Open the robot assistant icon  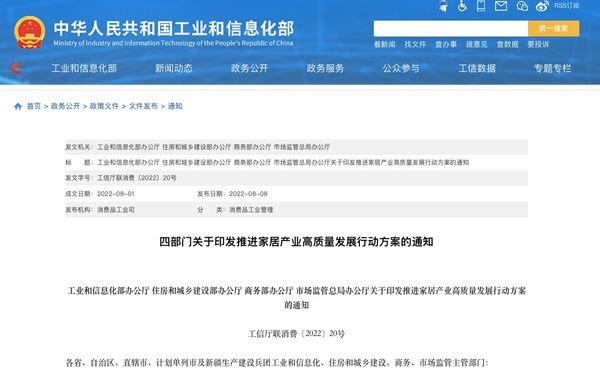pyautogui.click(x=443, y=6)
